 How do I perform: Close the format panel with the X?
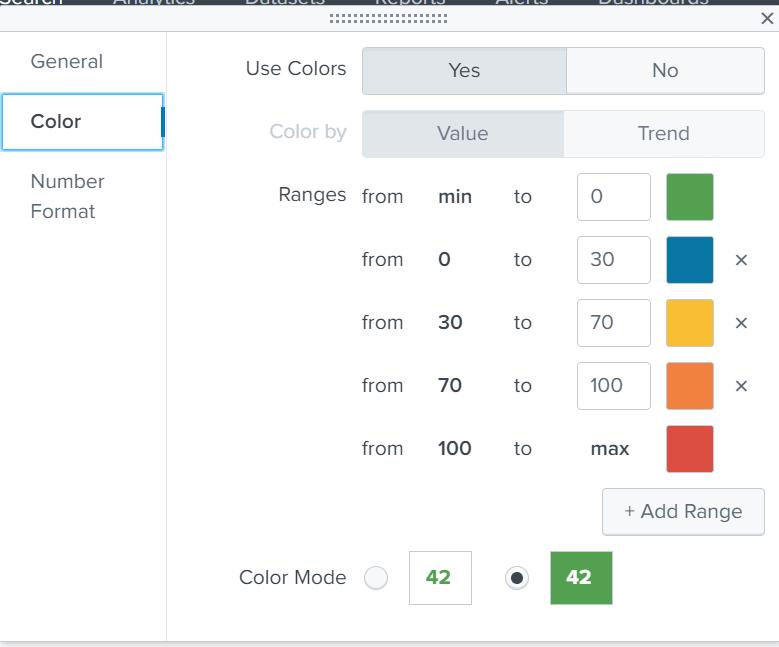pyautogui.click(x=767, y=19)
